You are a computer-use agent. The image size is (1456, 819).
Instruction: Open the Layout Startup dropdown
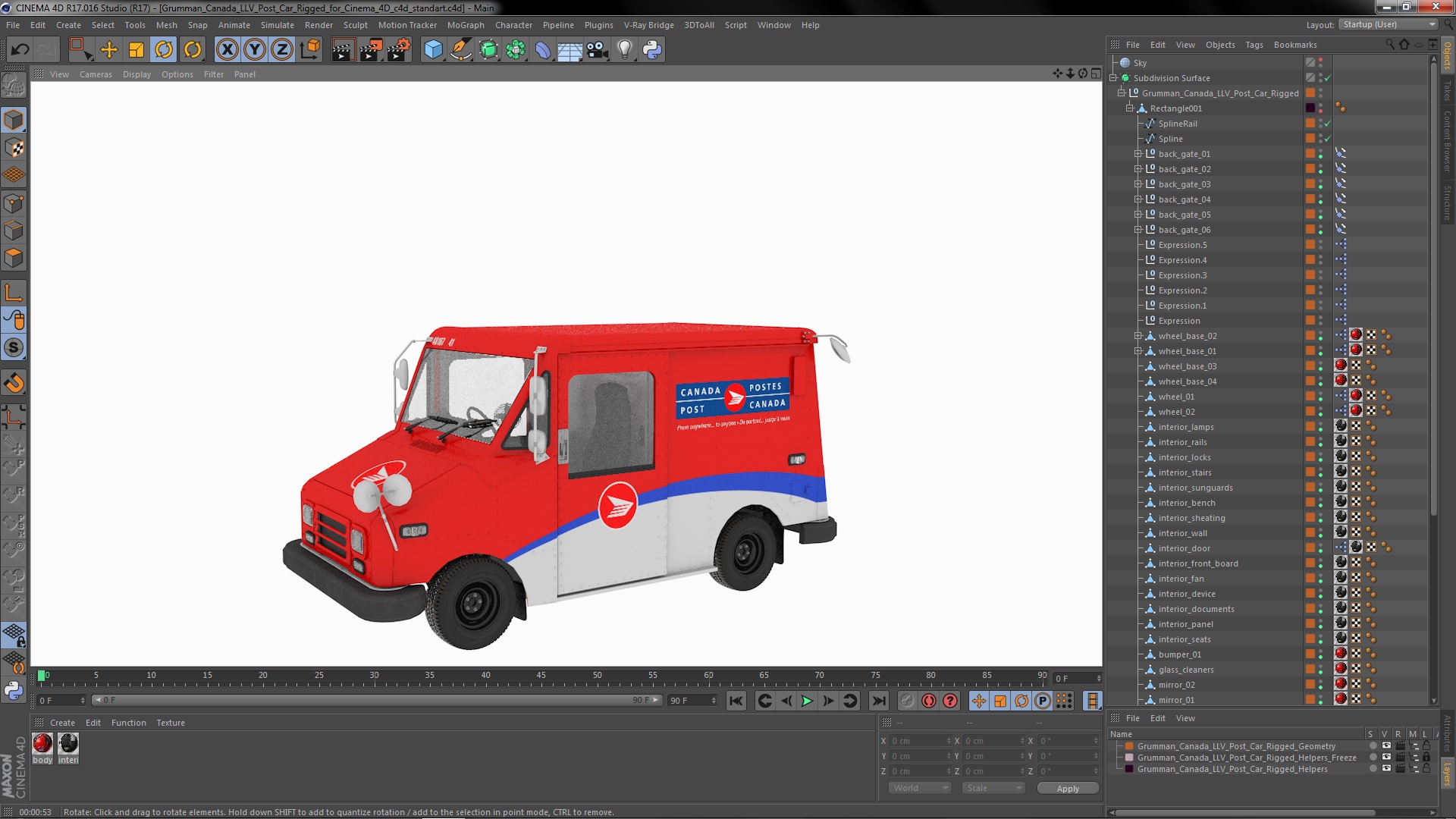click(x=1388, y=24)
